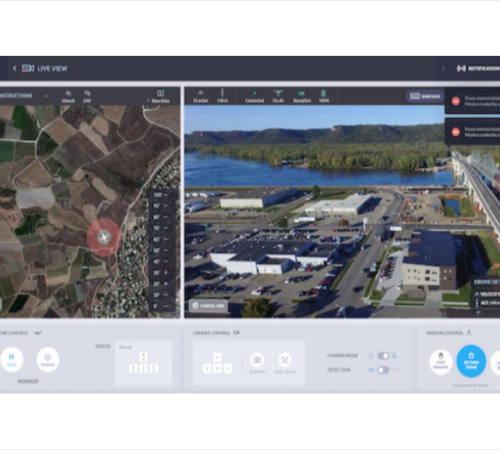The image size is (500, 450).
Task: Toggle the Detection switch
Action: [383, 370]
